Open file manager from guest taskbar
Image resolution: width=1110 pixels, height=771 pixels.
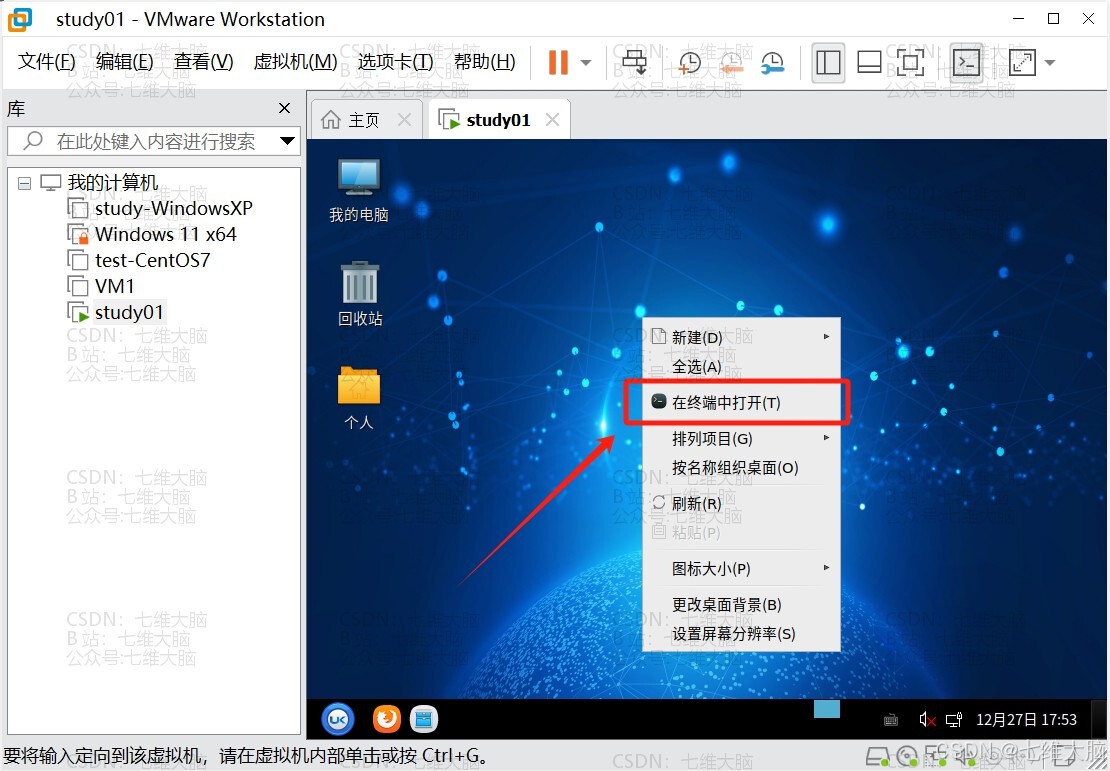424,719
